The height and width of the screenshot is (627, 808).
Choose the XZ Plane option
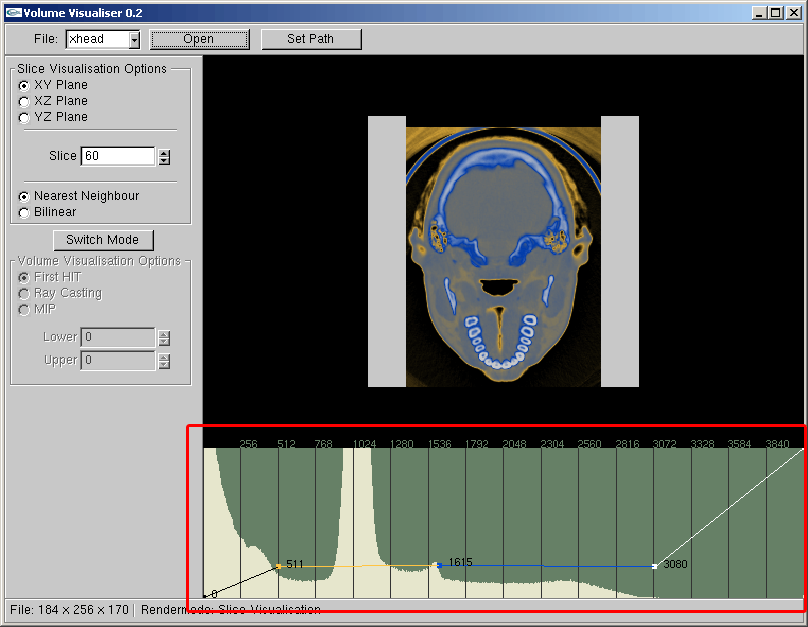(x=24, y=101)
